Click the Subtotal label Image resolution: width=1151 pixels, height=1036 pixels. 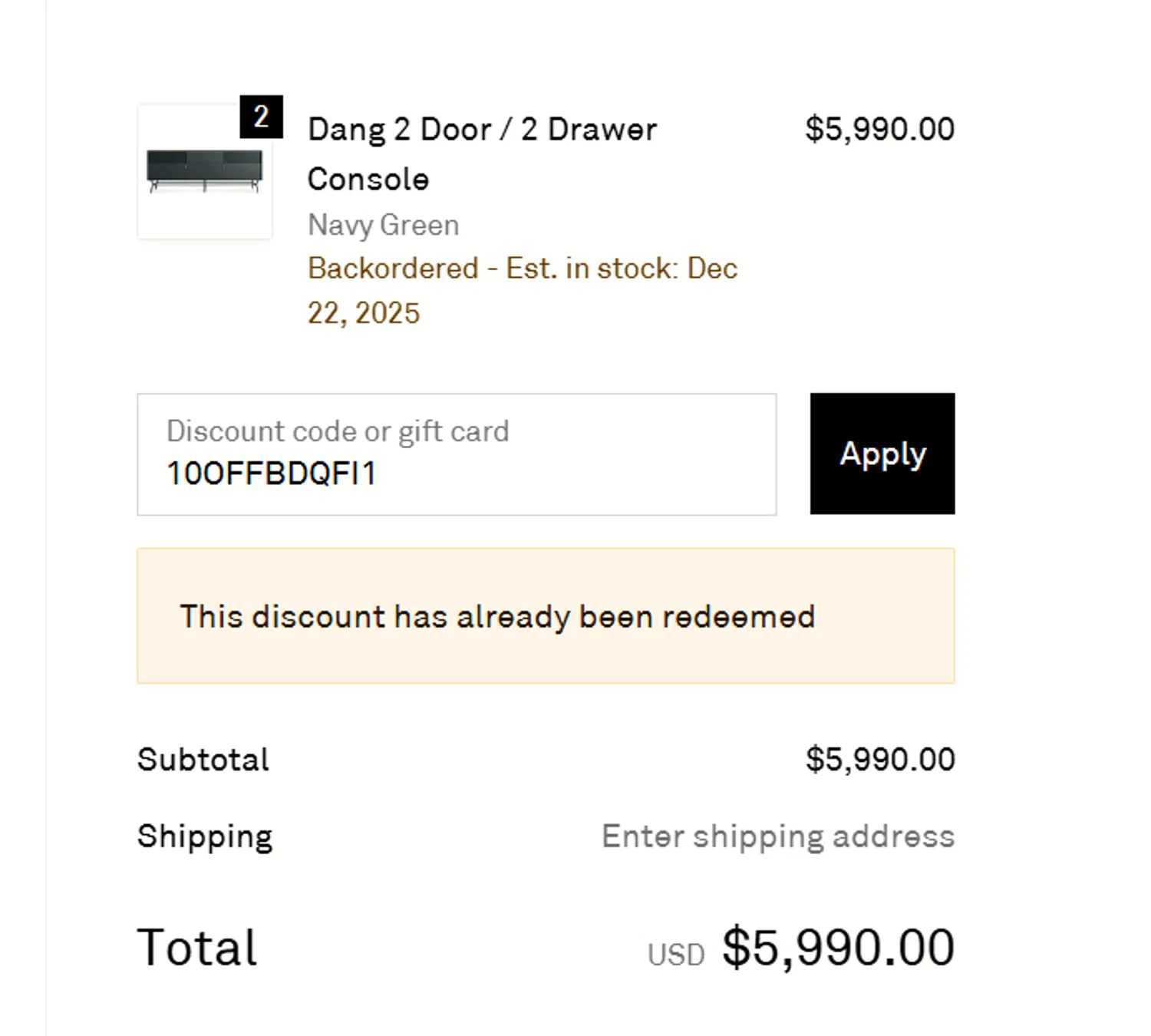(203, 760)
